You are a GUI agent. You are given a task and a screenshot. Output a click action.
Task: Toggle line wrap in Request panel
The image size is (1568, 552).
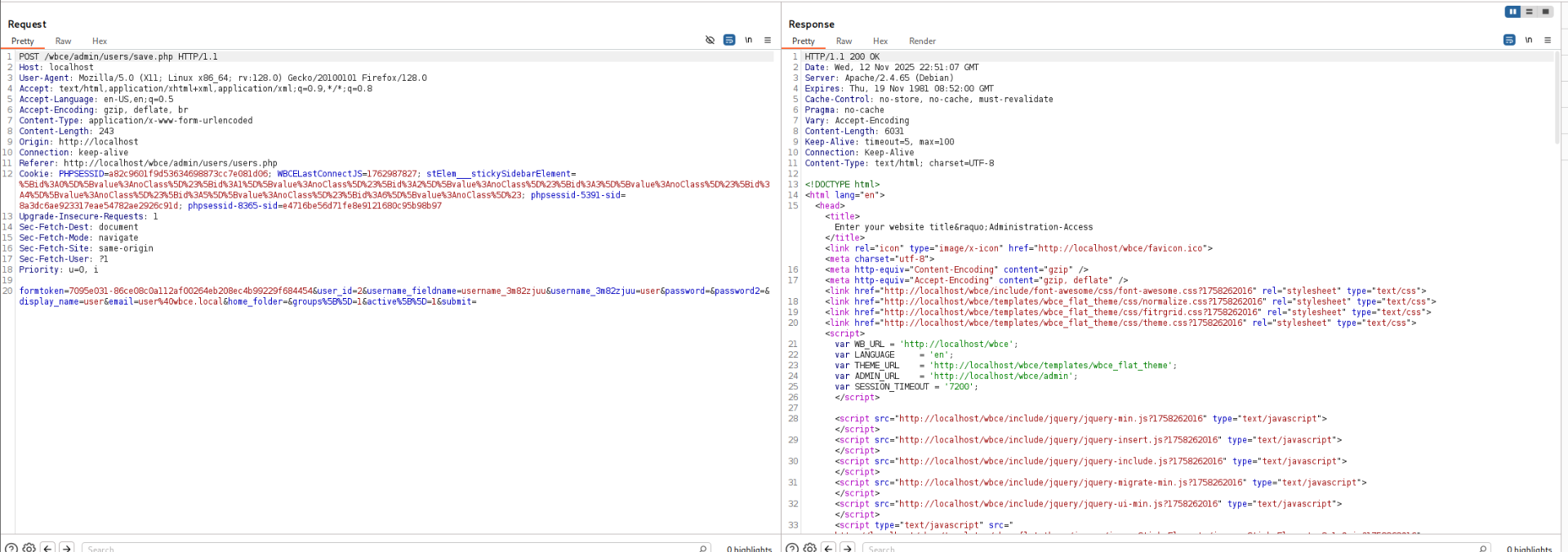coord(729,40)
